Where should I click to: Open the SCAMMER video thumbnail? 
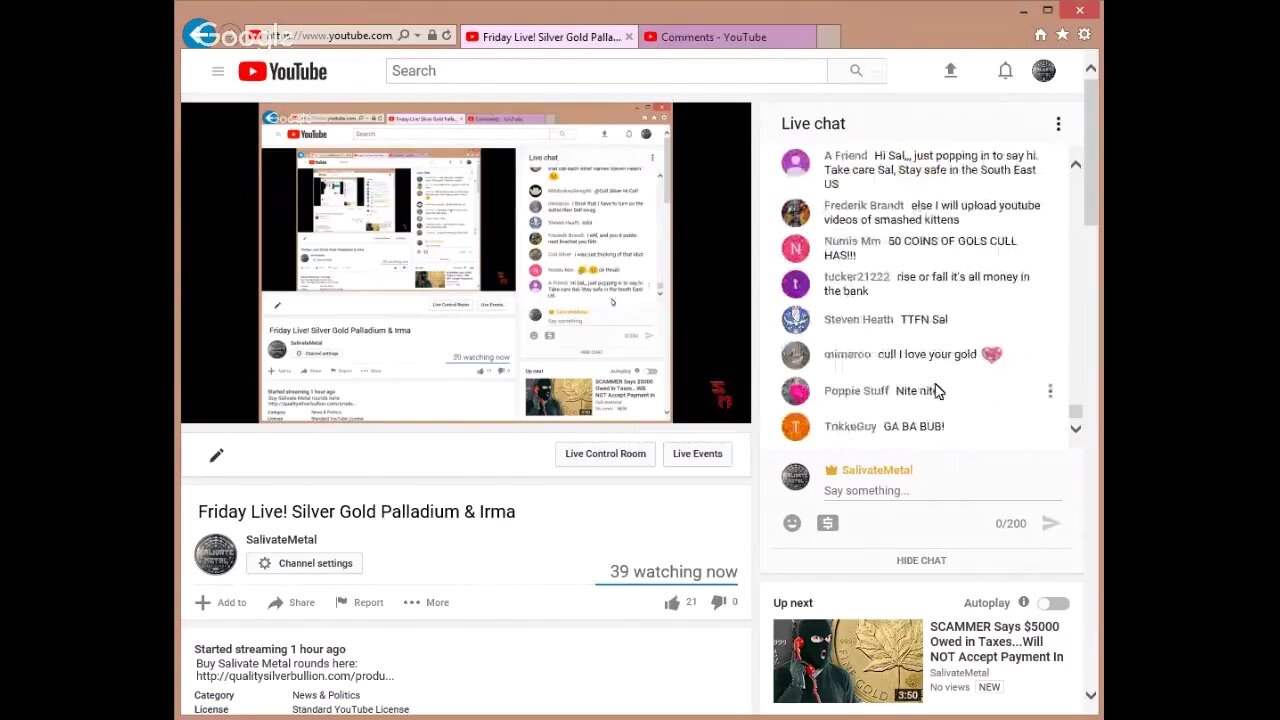(x=848, y=661)
